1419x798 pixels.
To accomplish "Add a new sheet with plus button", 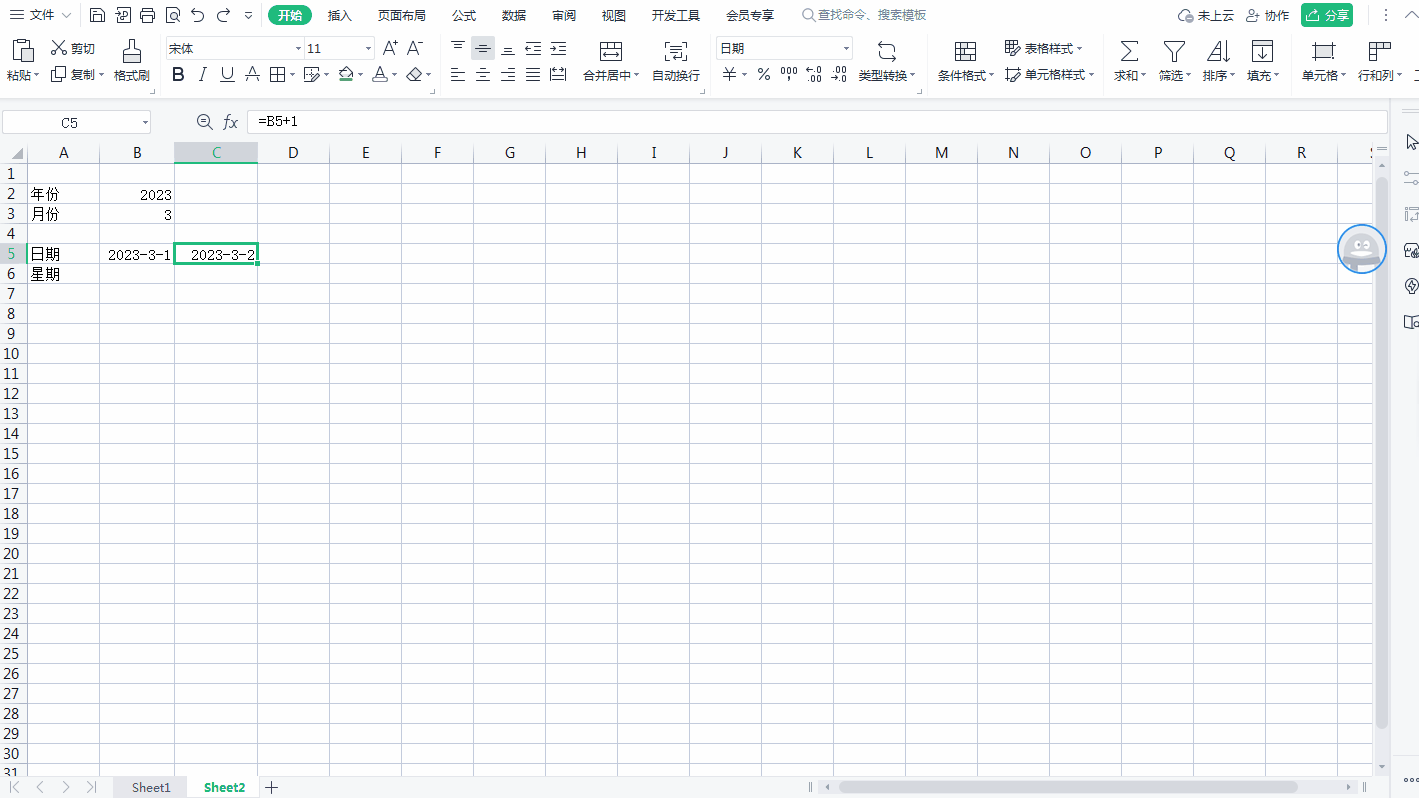I will click(x=271, y=787).
